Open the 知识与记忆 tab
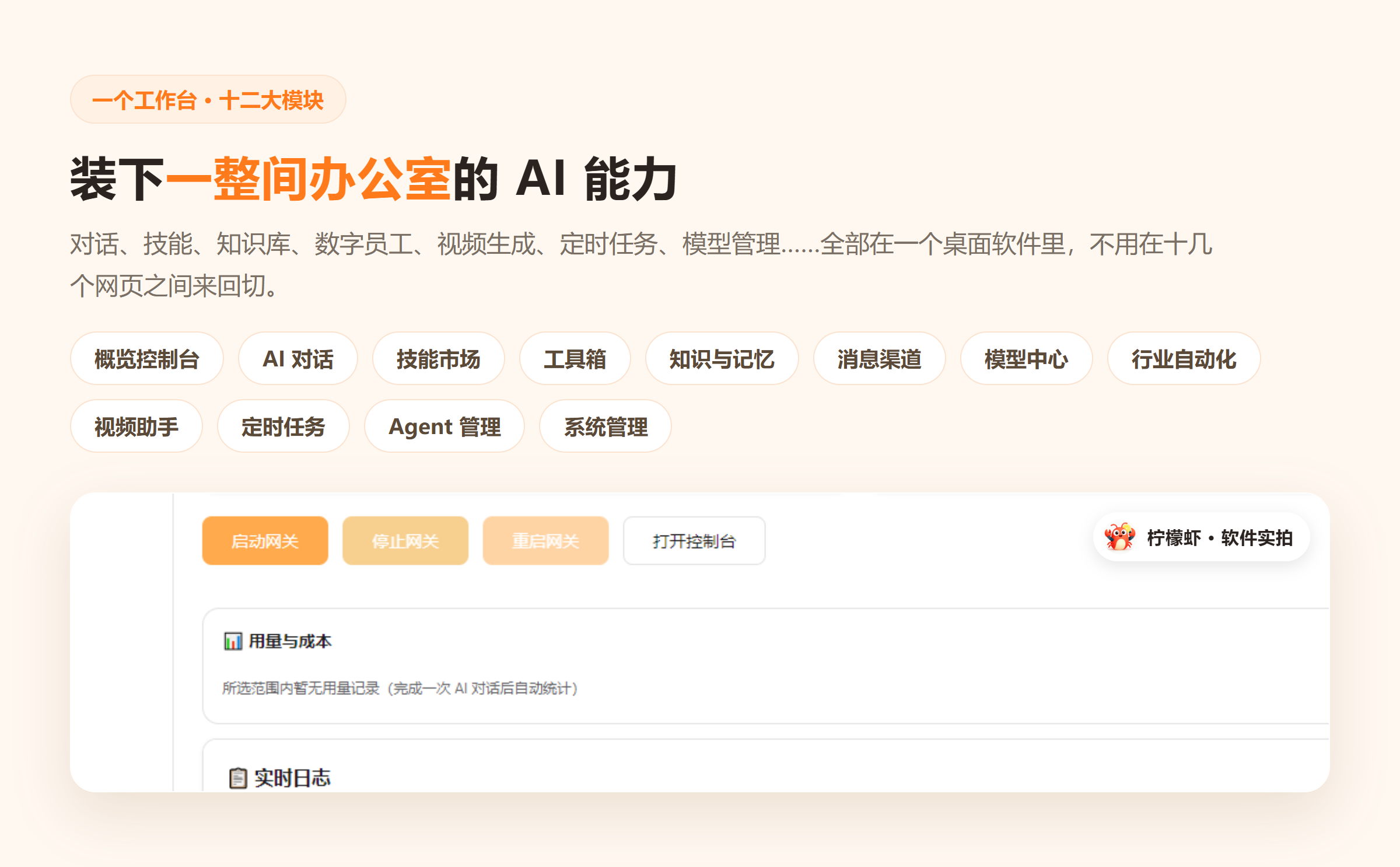The height and width of the screenshot is (867, 1400). pos(722,359)
